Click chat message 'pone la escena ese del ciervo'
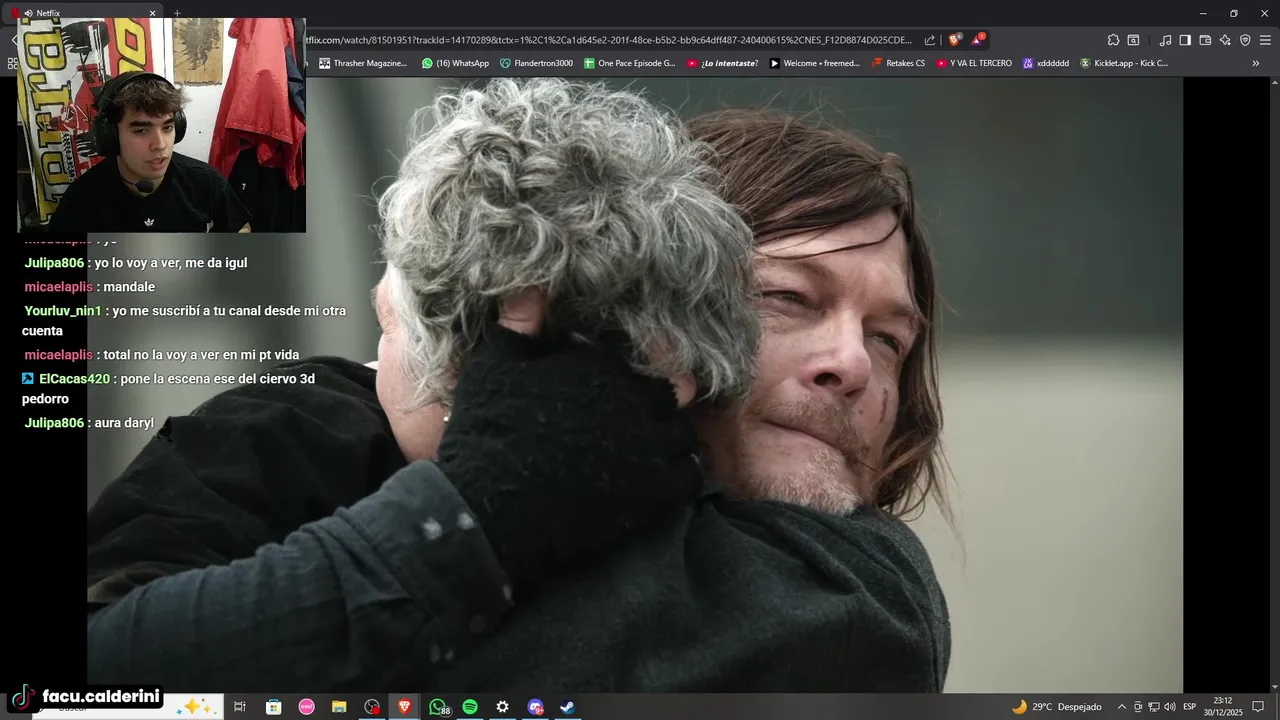 (x=168, y=389)
